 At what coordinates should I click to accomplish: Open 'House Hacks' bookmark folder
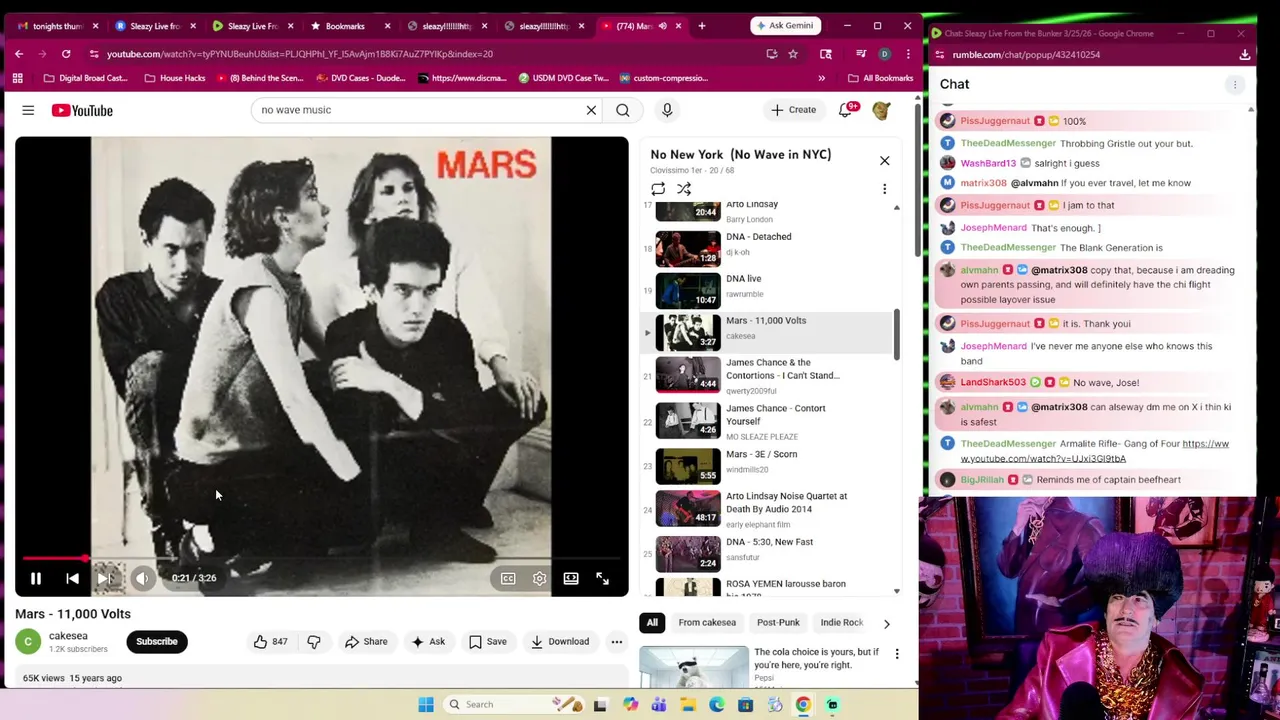(x=176, y=78)
